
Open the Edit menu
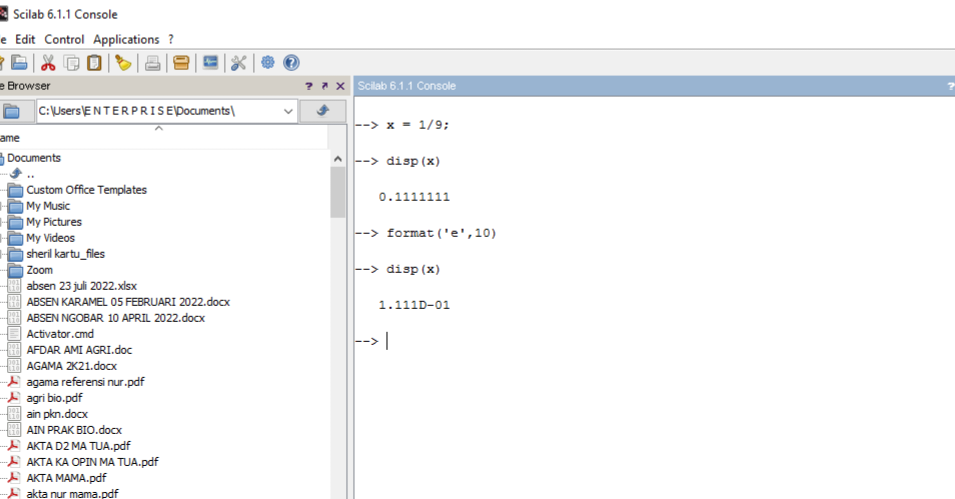click(x=25, y=39)
